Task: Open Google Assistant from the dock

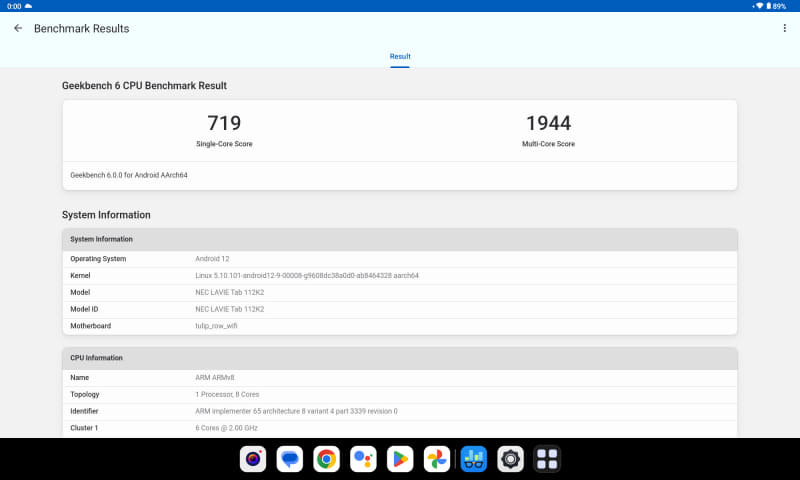Action: tap(363, 459)
